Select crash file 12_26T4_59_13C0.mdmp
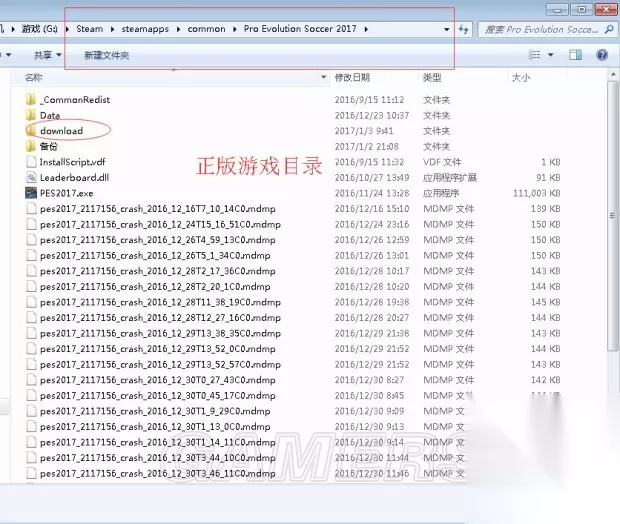The width and height of the screenshot is (620, 524). click(151, 240)
